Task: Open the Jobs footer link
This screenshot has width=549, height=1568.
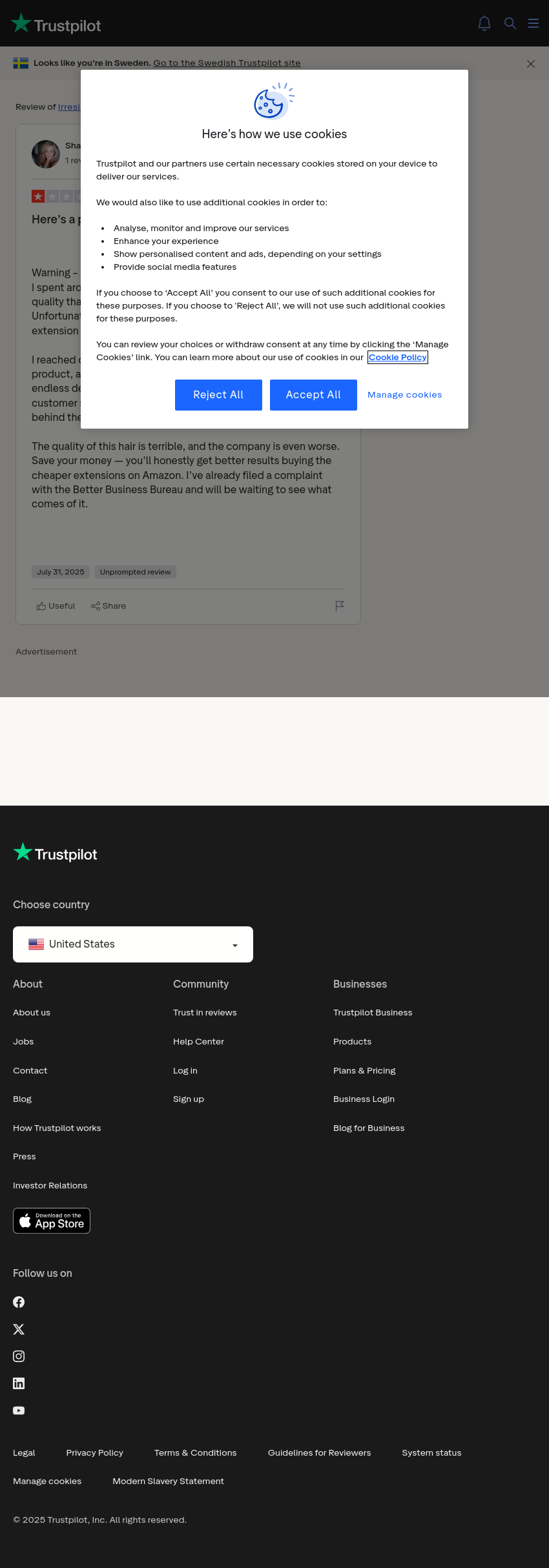Action: pos(23,1042)
